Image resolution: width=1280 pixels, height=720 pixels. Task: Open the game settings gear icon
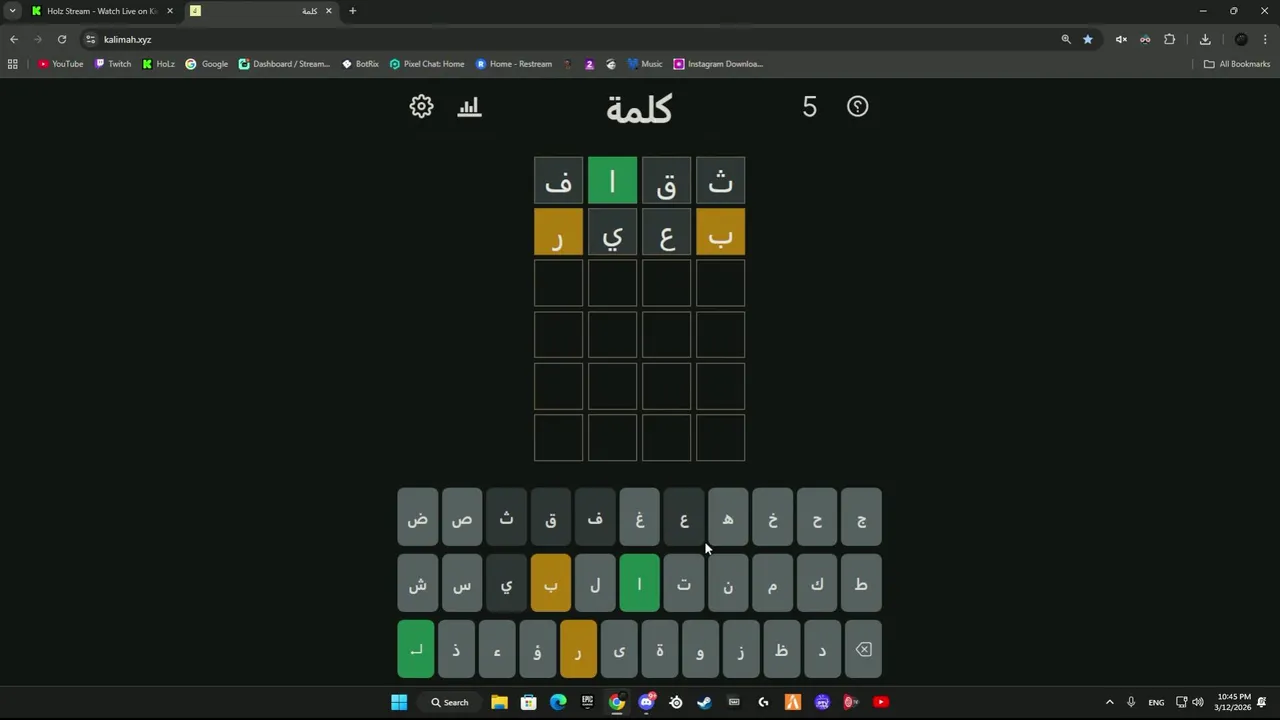[x=421, y=106]
